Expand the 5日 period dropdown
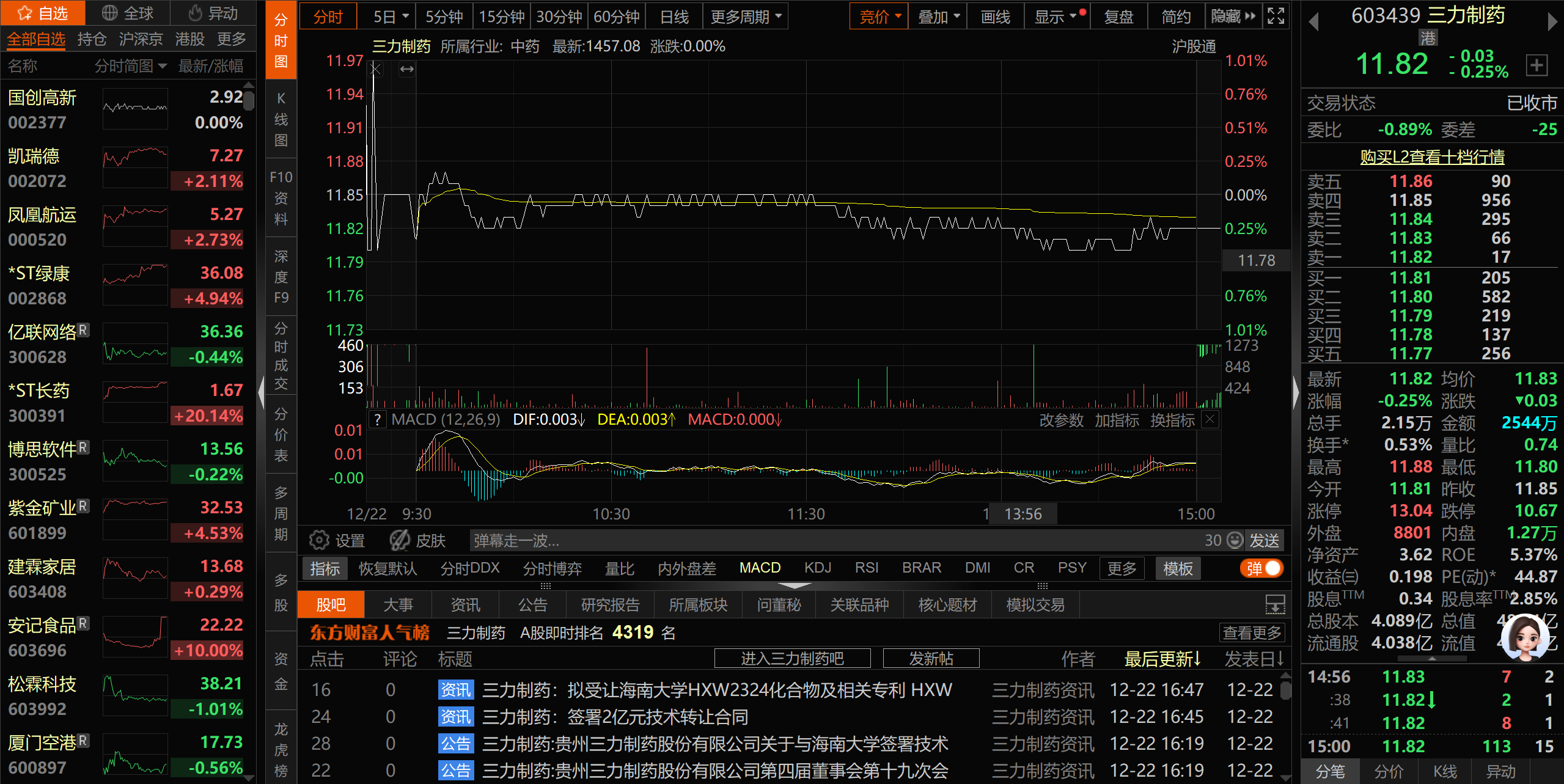Viewport: 1564px width, 784px height. [406, 16]
